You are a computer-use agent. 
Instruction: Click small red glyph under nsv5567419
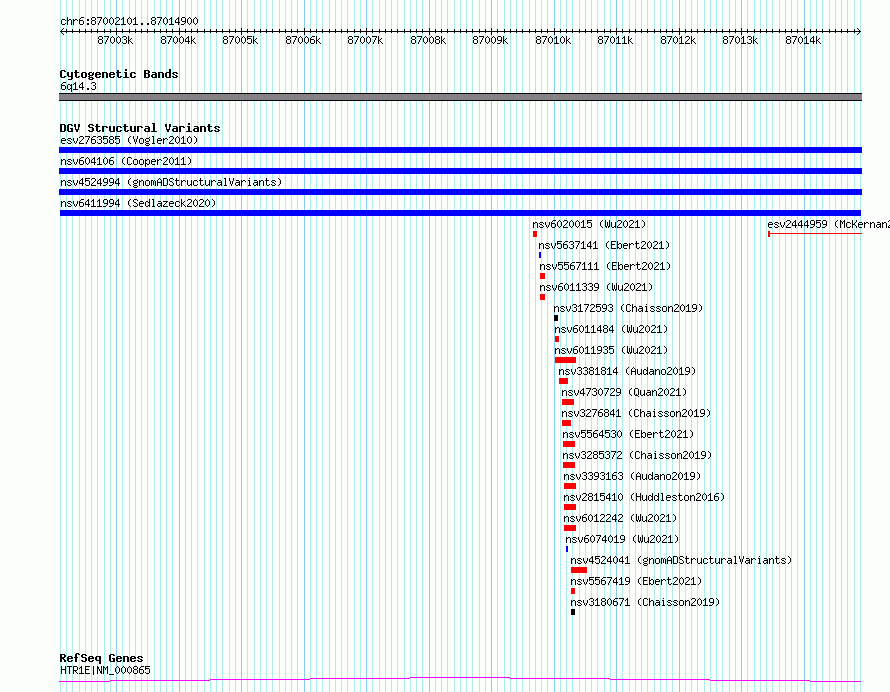coord(573,591)
